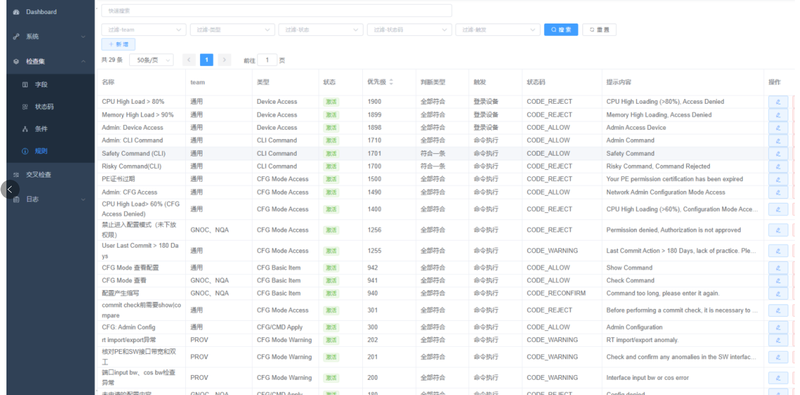Edit the PE证书过期 rule
This screenshot has width=800, height=395.
(x=778, y=179)
